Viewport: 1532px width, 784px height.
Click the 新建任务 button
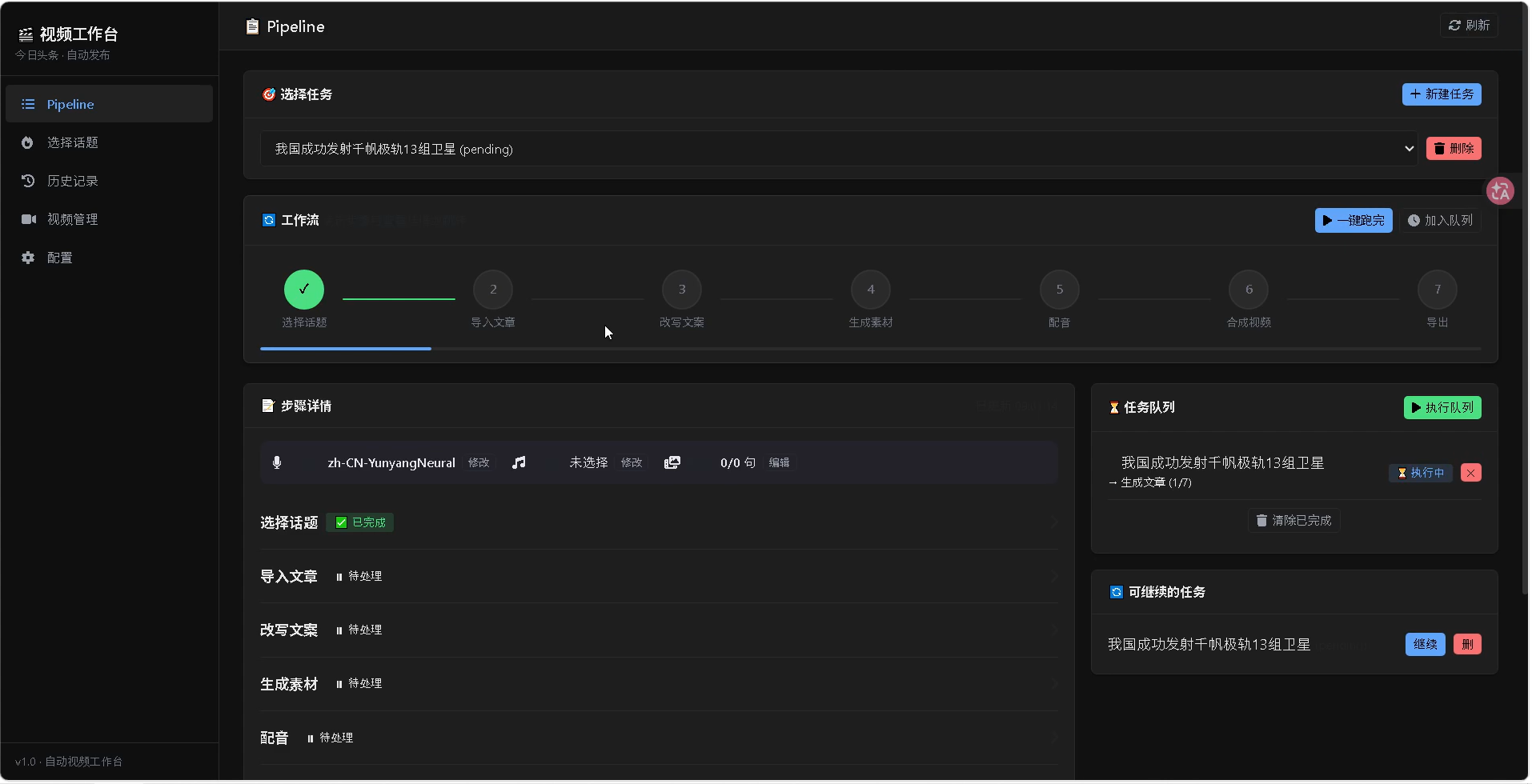[x=1442, y=94]
